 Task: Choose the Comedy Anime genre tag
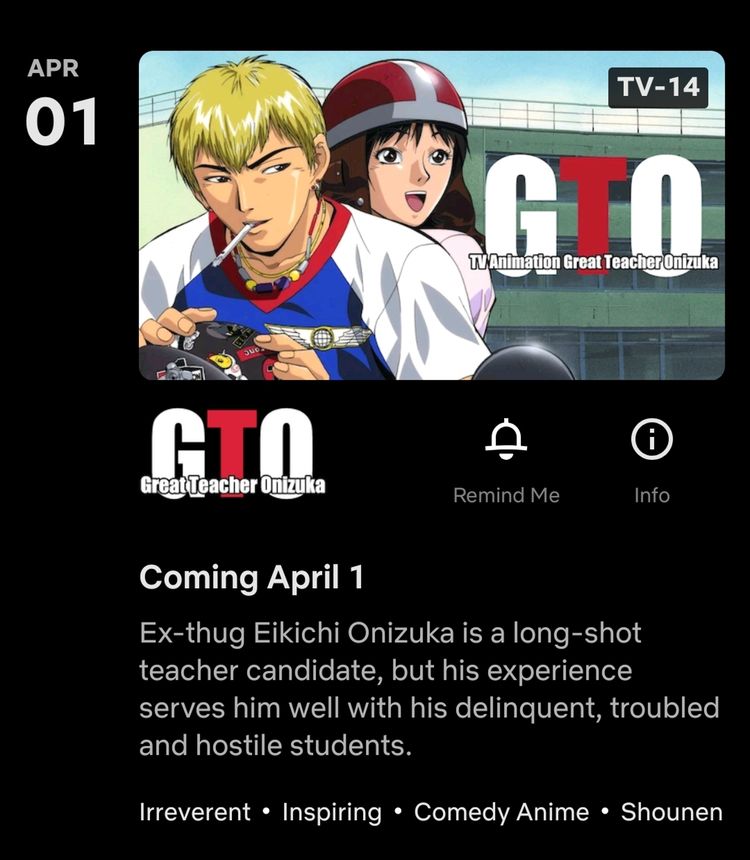coord(501,812)
